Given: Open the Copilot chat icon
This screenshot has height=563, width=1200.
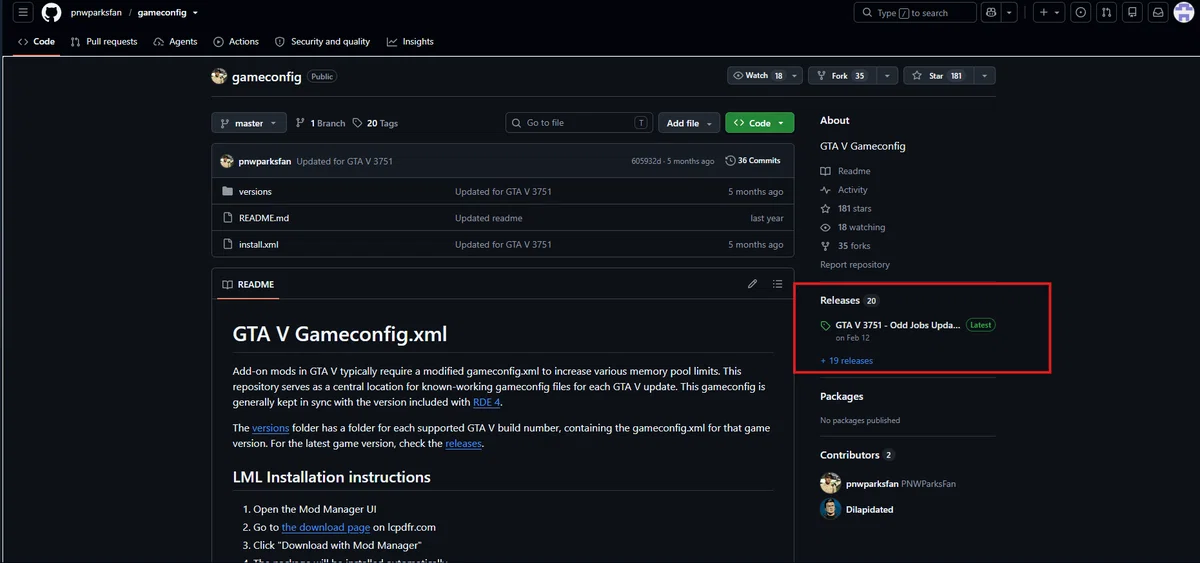Looking at the screenshot, I should (991, 12).
